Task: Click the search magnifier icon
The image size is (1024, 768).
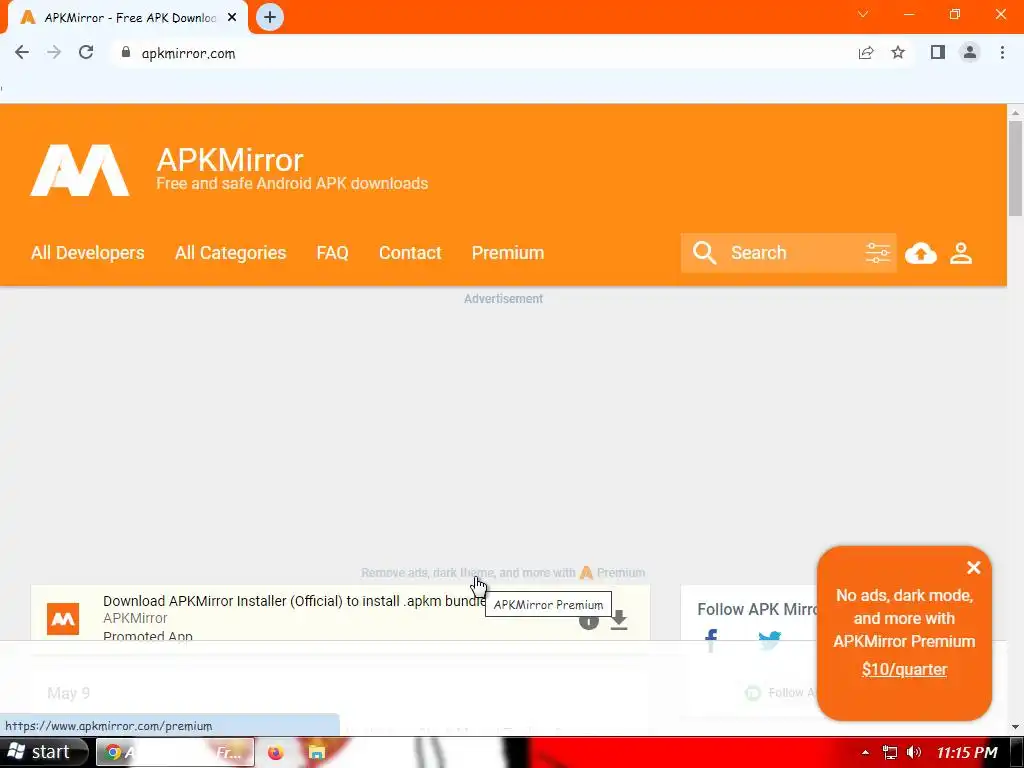Action: pos(704,253)
